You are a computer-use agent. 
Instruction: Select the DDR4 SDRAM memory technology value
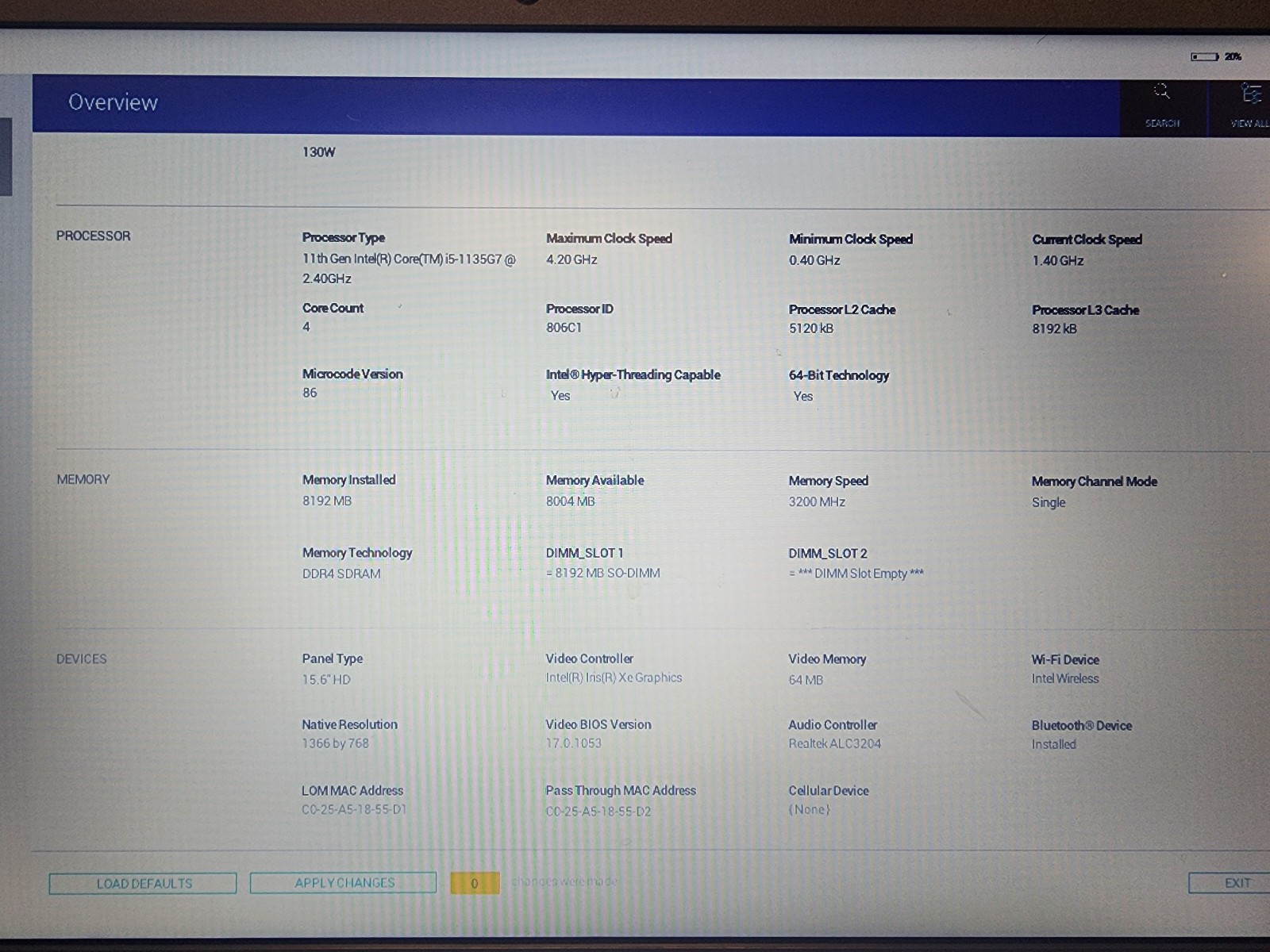[x=341, y=574]
